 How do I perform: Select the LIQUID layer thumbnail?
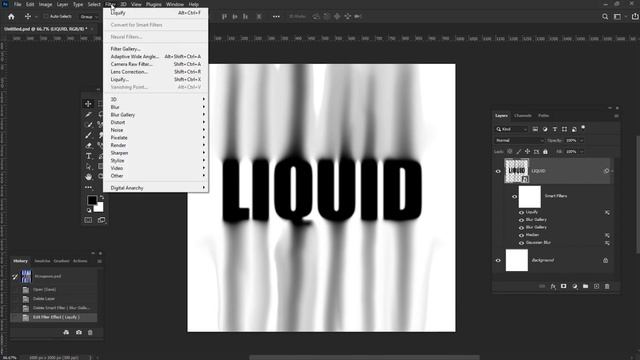coord(516,171)
